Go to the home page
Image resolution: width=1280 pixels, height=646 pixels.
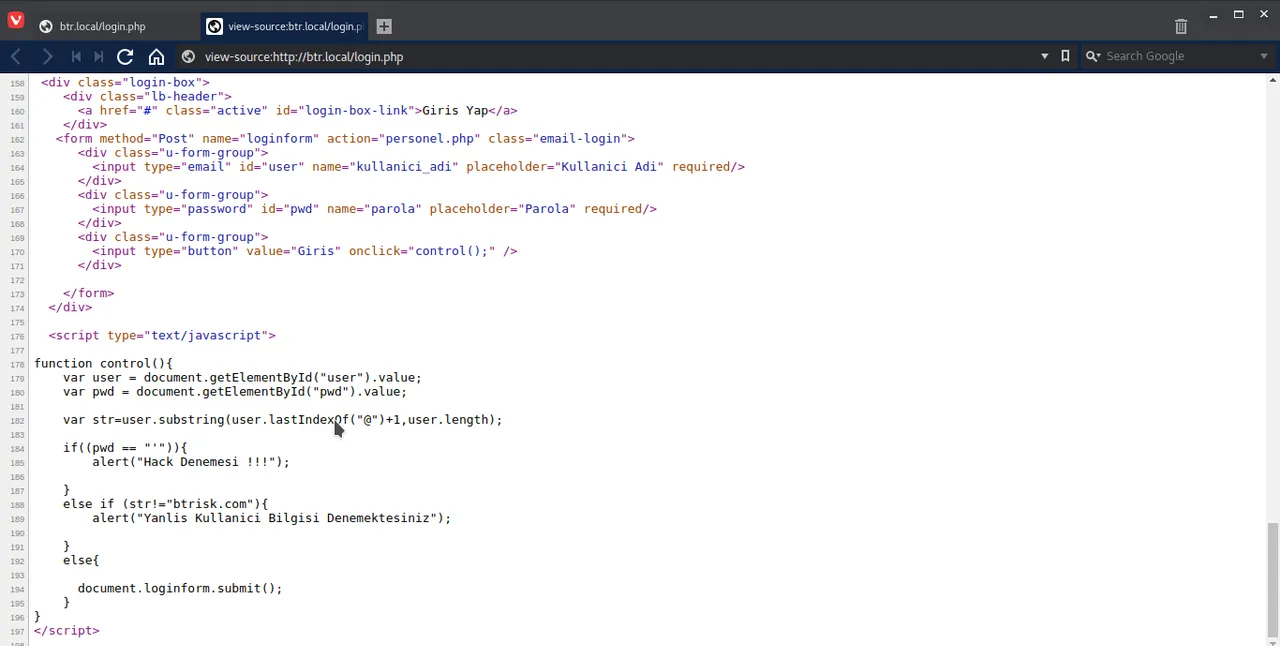coord(156,56)
